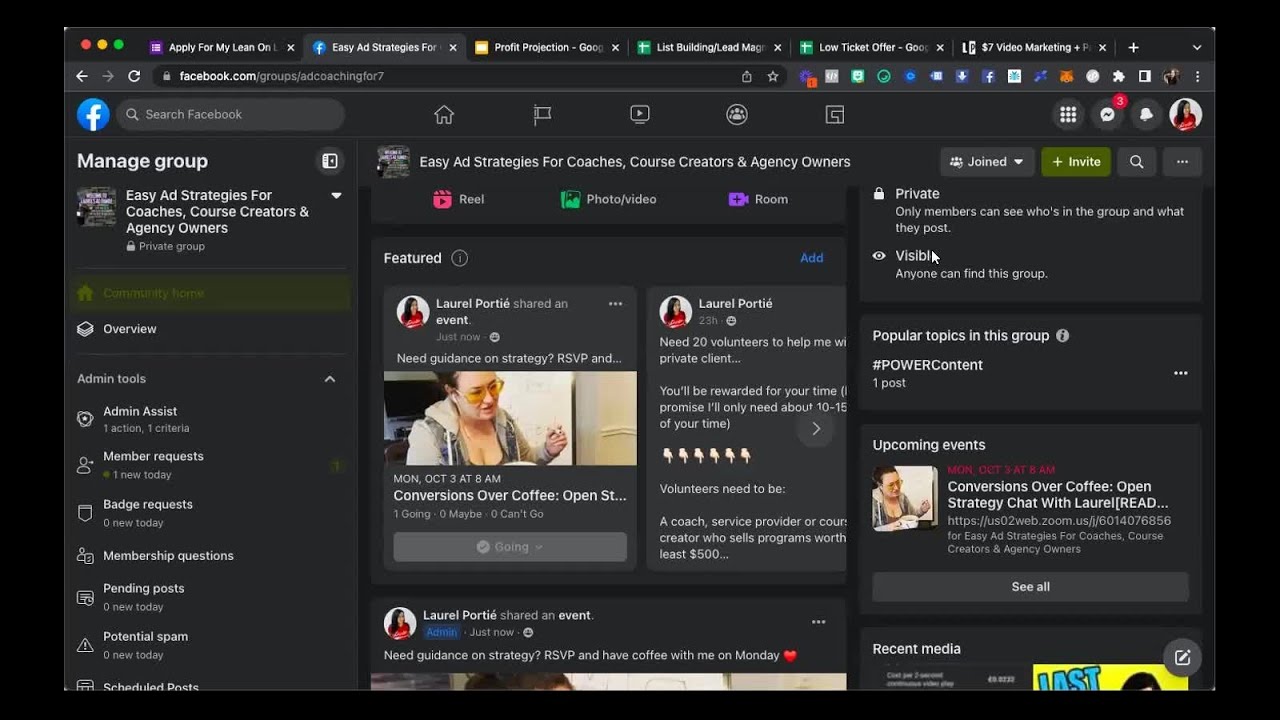The height and width of the screenshot is (720, 1280).
Task: Open the Going RSVP dropdown
Action: pos(510,547)
